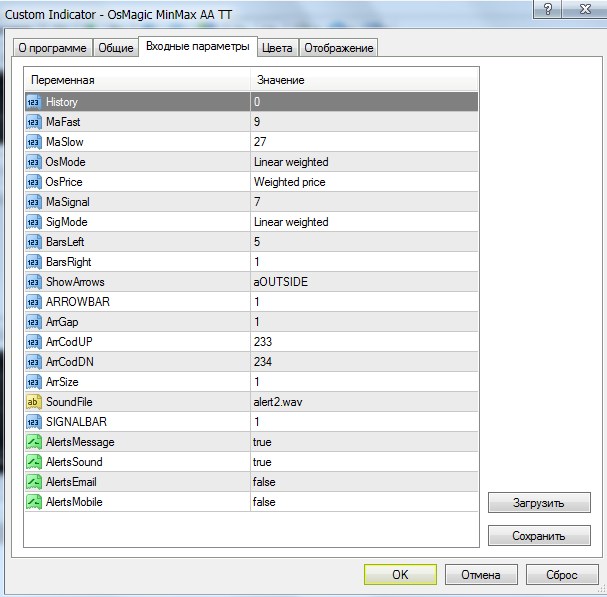Select the SIGNALBAR variable name

click(76, 422)
